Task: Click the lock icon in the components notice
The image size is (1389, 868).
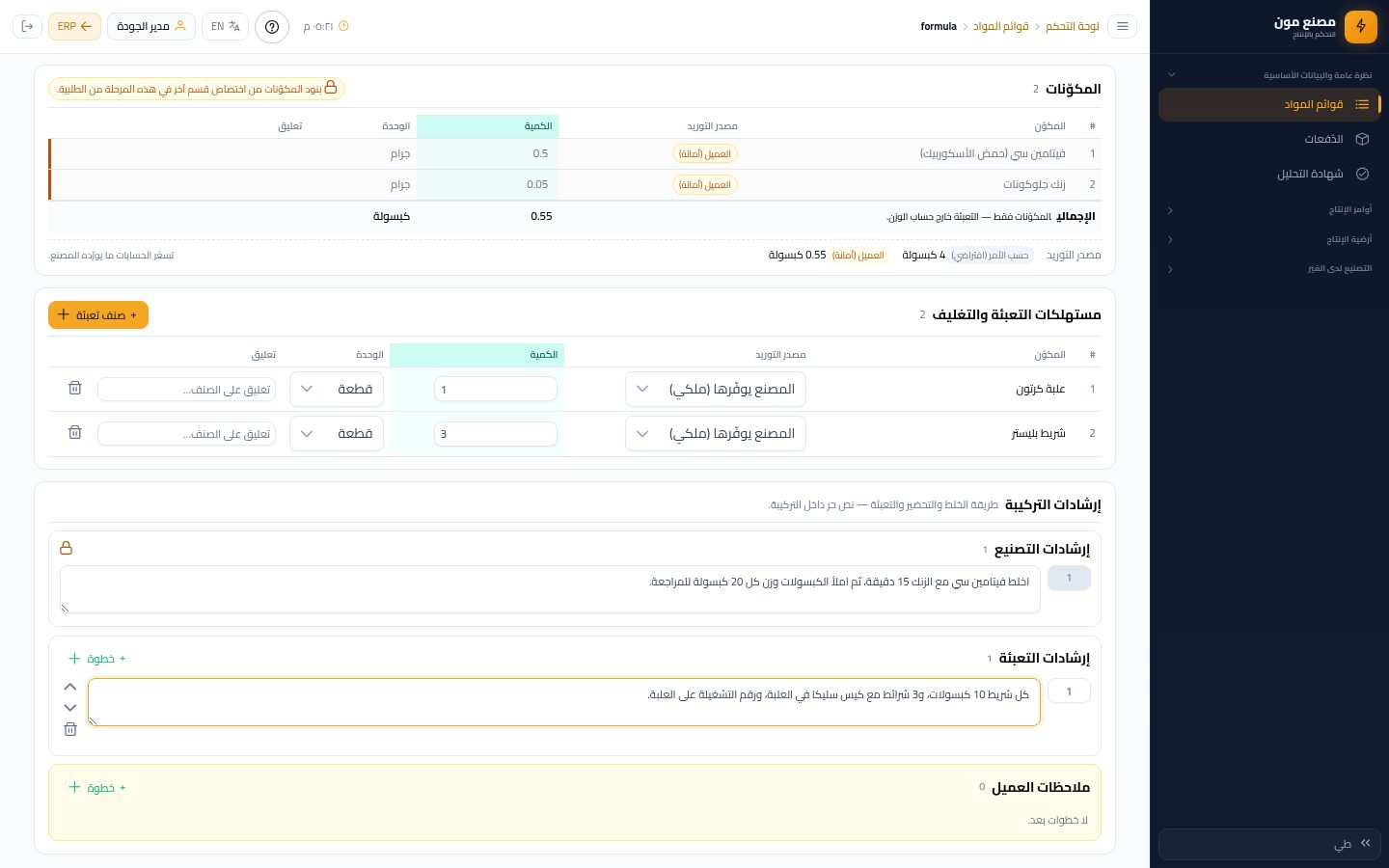Action: 331,88
